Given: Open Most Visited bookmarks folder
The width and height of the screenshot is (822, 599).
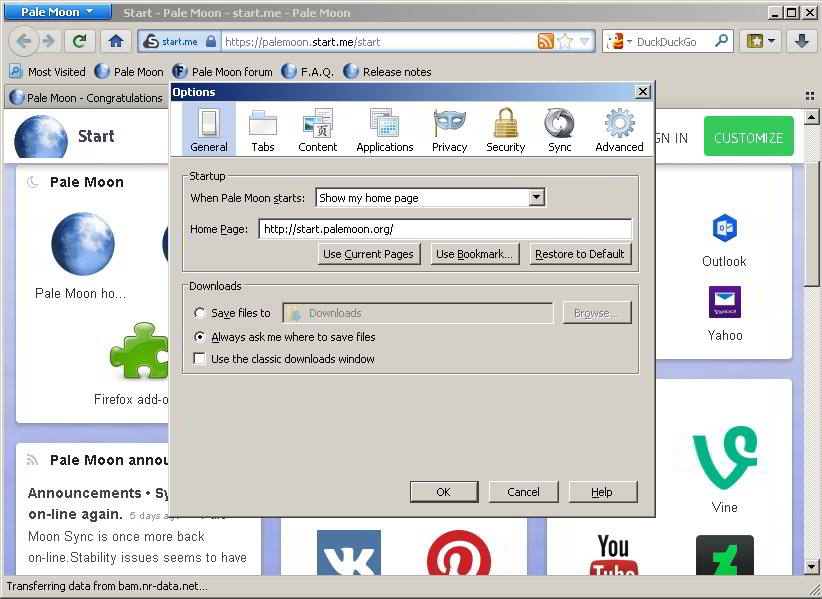Looking at the screenshot, I should (x=48, y=72).
